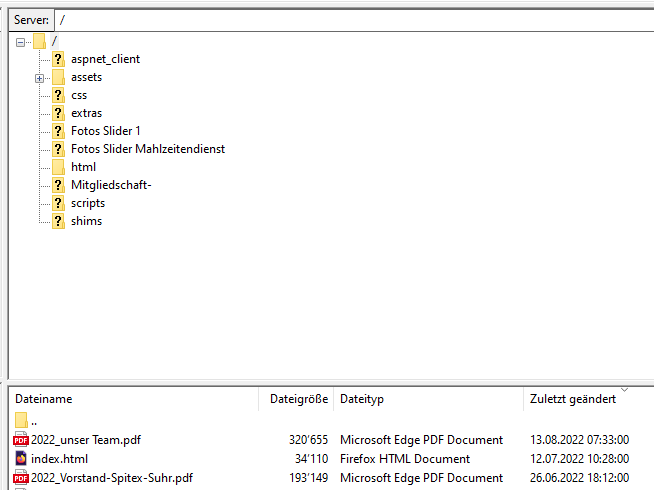Open Fotos Slider 1 folder label
The height and width of the screenshot is (490, 654).
(x=106, y=131)
